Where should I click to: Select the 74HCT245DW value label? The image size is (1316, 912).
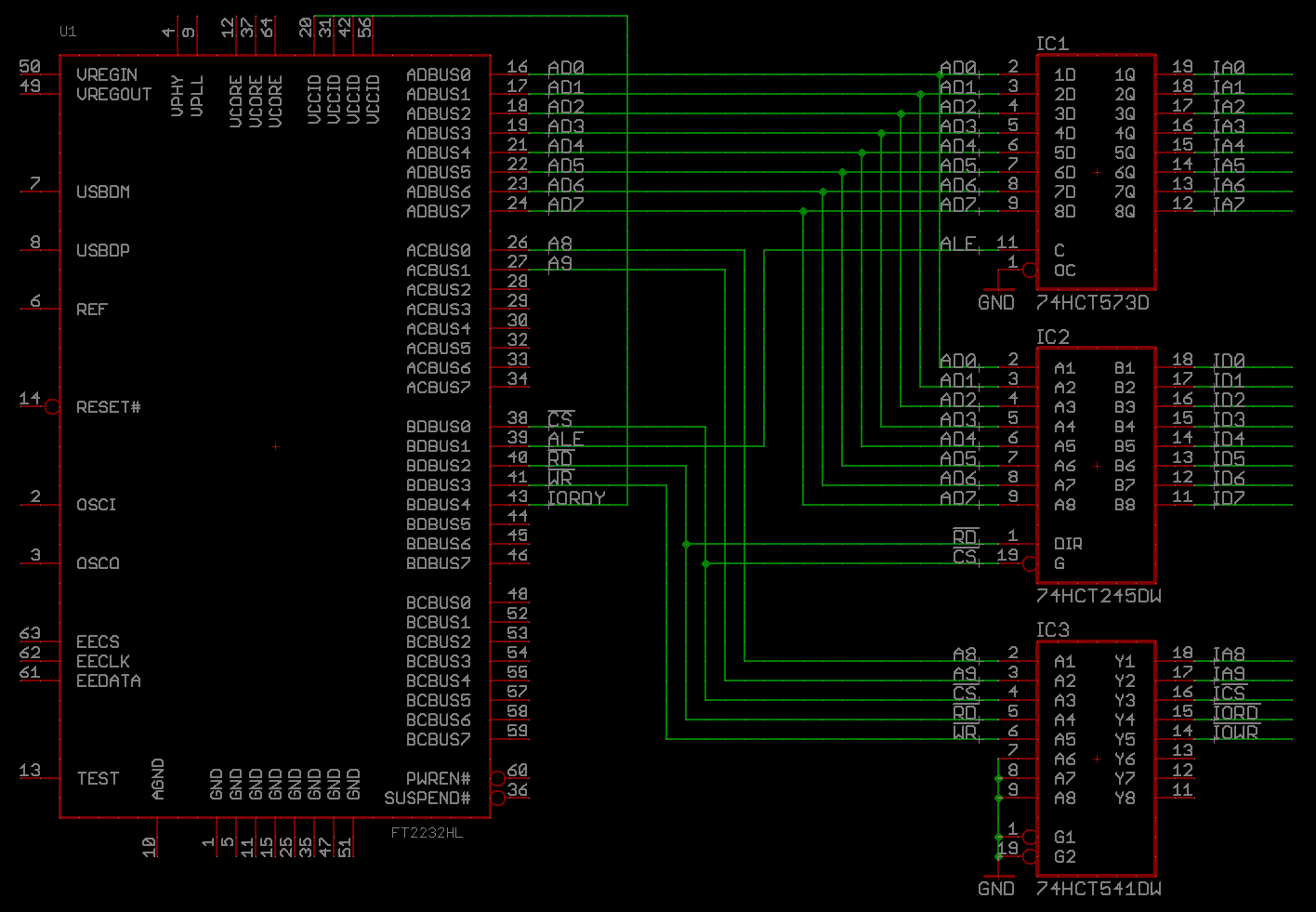click(x=1099, y=596)
